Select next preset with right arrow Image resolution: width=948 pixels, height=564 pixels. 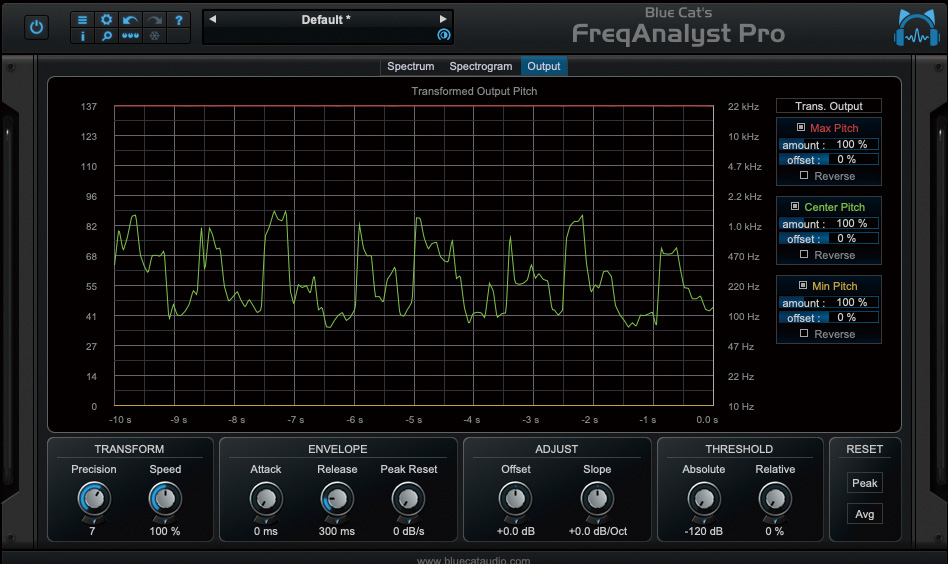(443, 19)
